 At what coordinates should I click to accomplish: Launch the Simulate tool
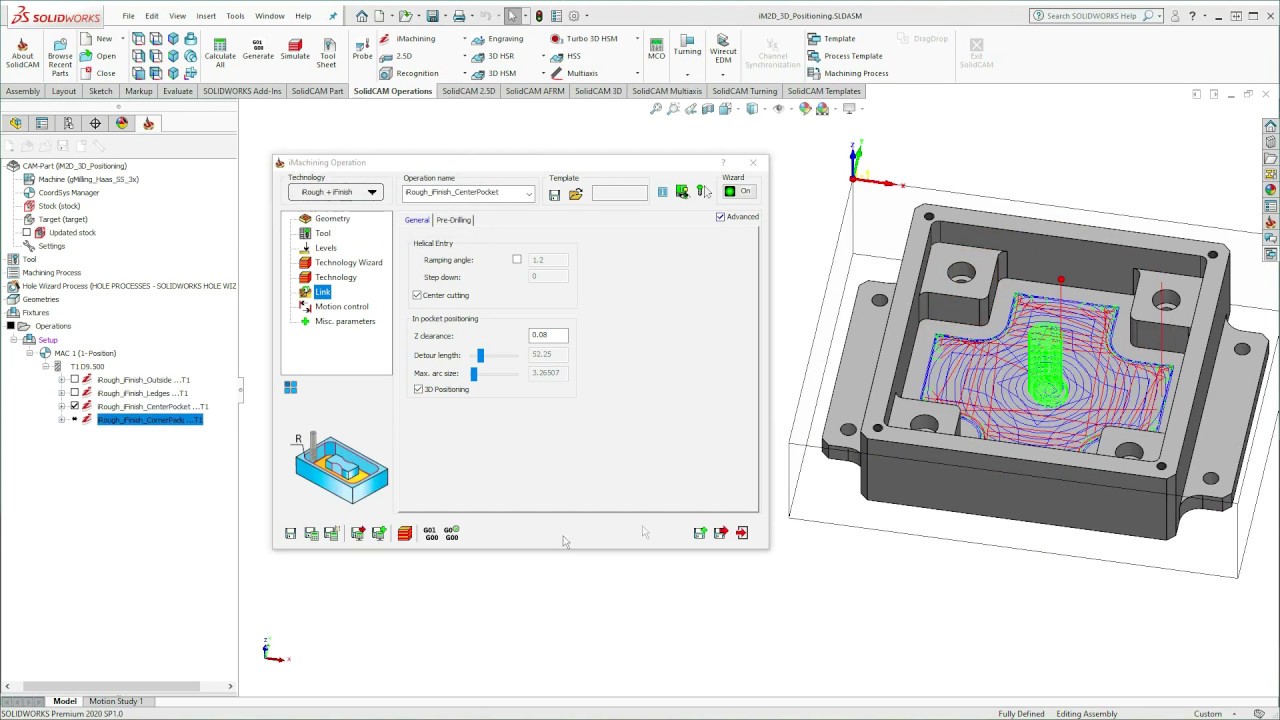295,50
